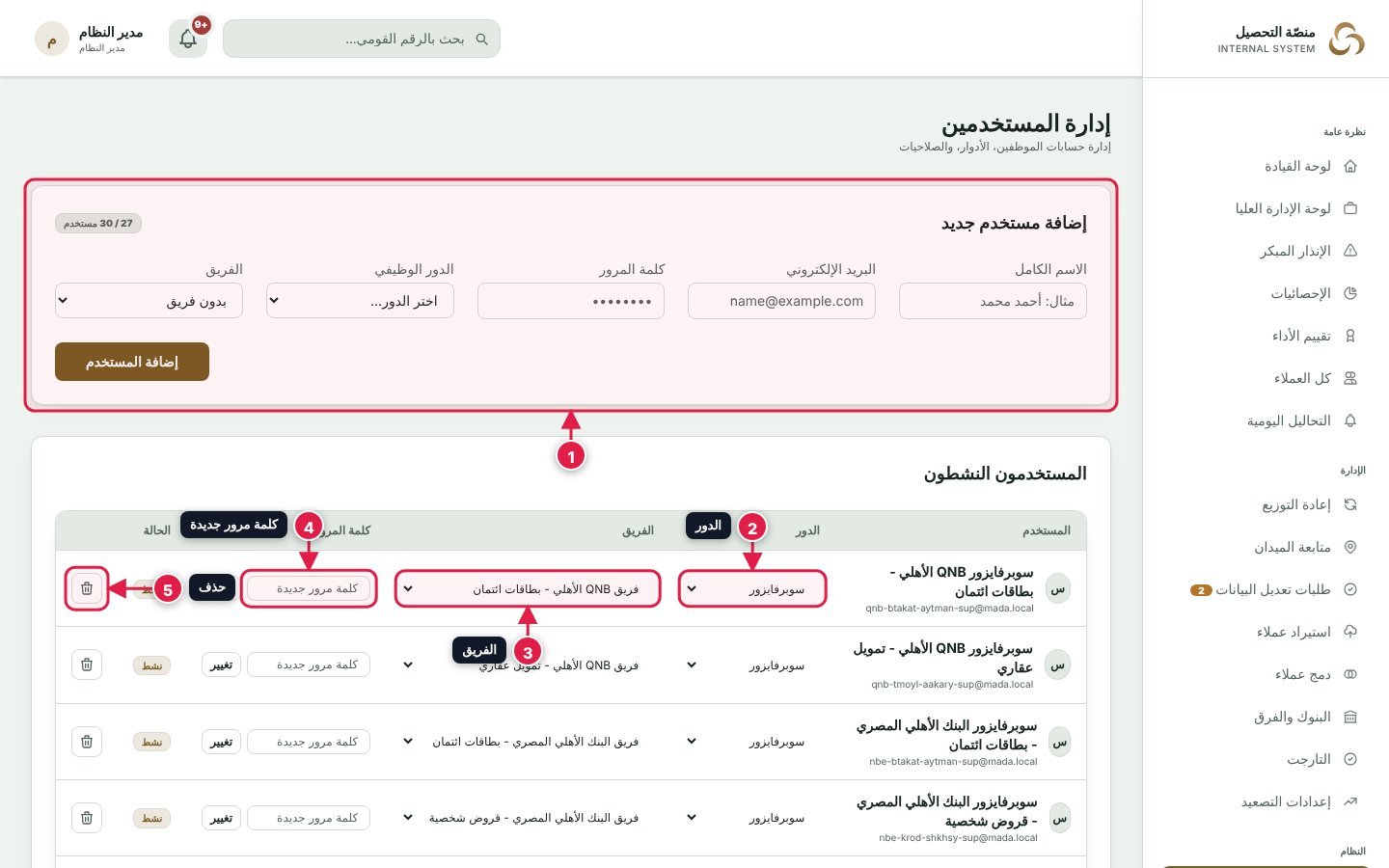Click the منصّة التحصيل logo
The height and width of the screenshot is (868, 1389).
(1347, 40)
